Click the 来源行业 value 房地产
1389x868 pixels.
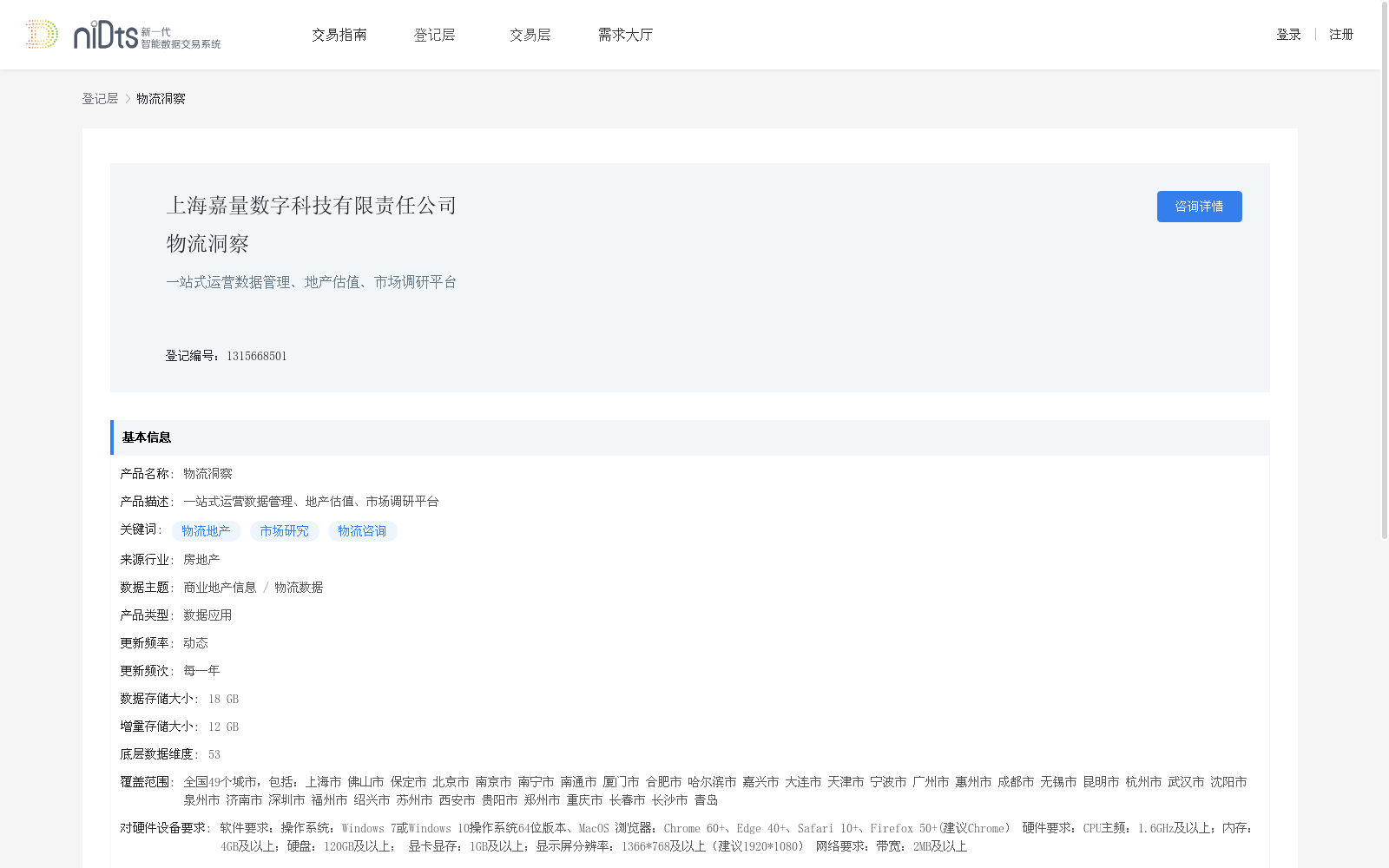[201, 560]
